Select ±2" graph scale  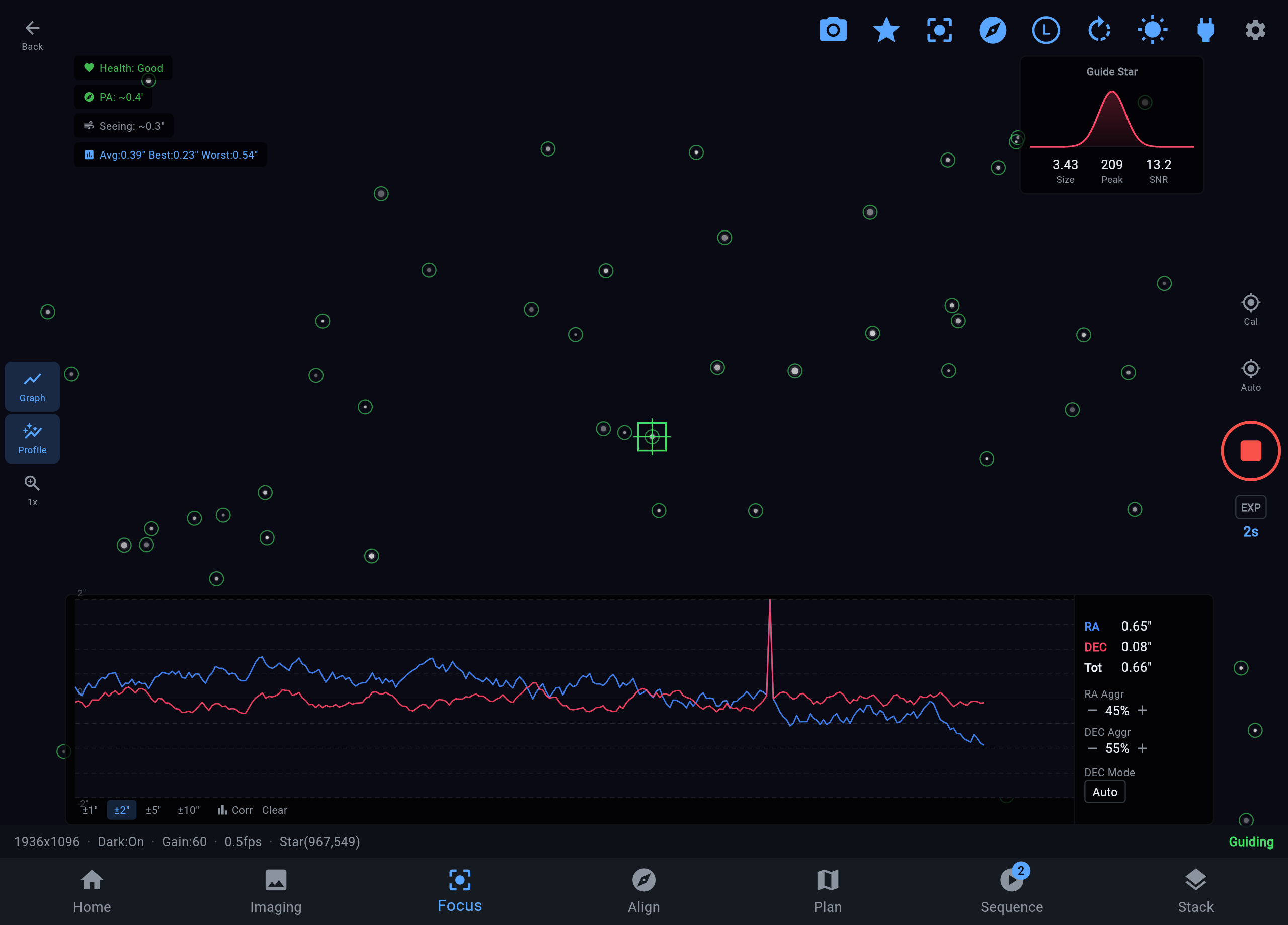[x=122, y=810]
